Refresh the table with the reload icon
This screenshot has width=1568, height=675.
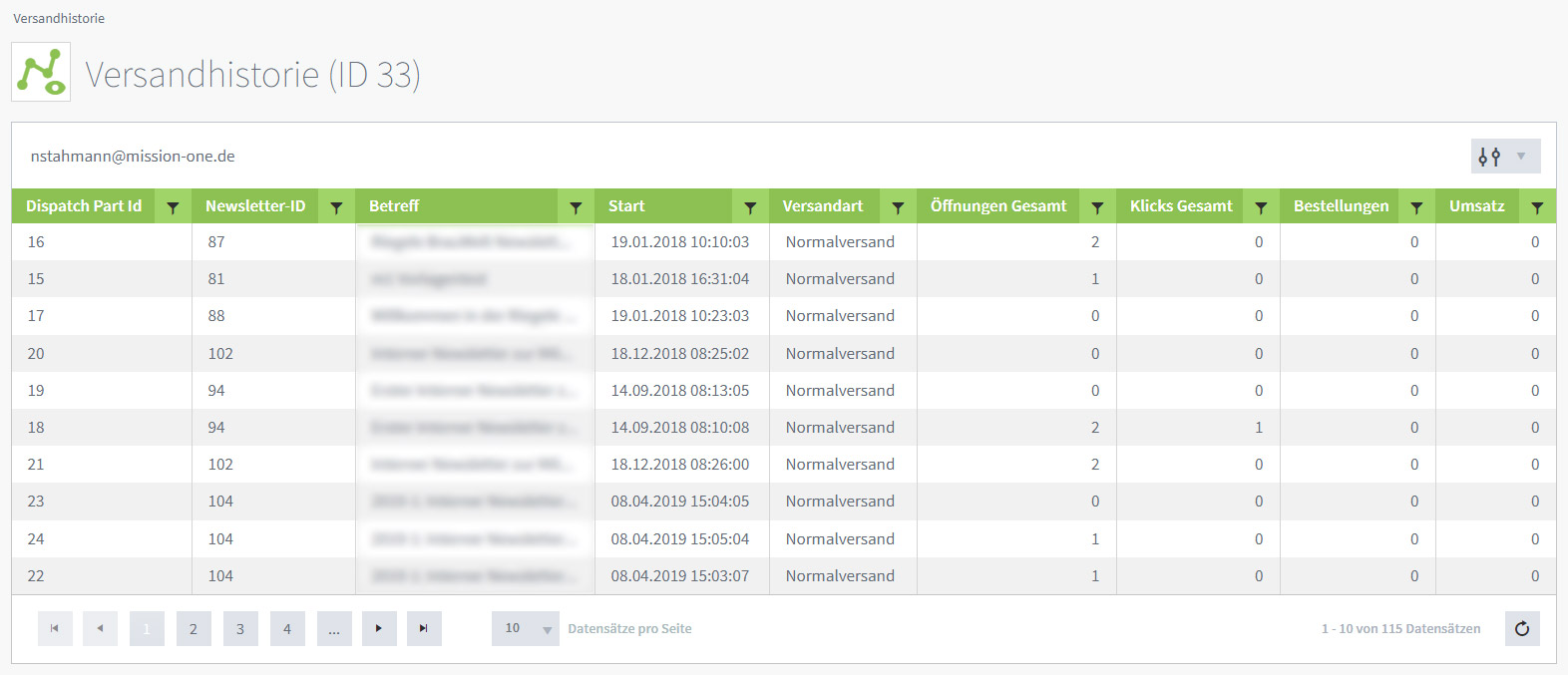pos(1522,628)
